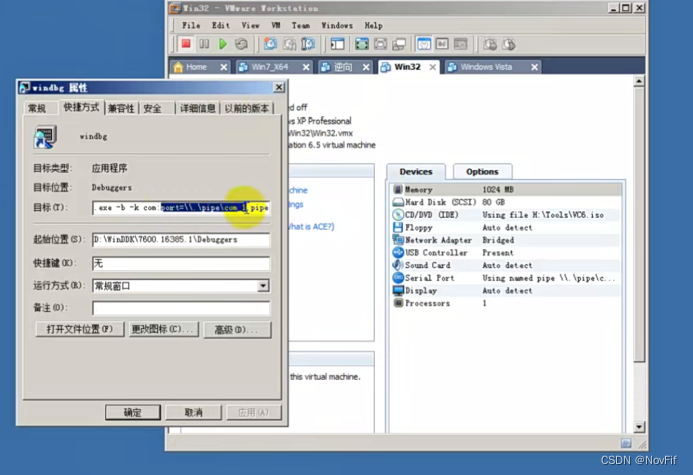Open the Windows menu

(x=337, y=26)
